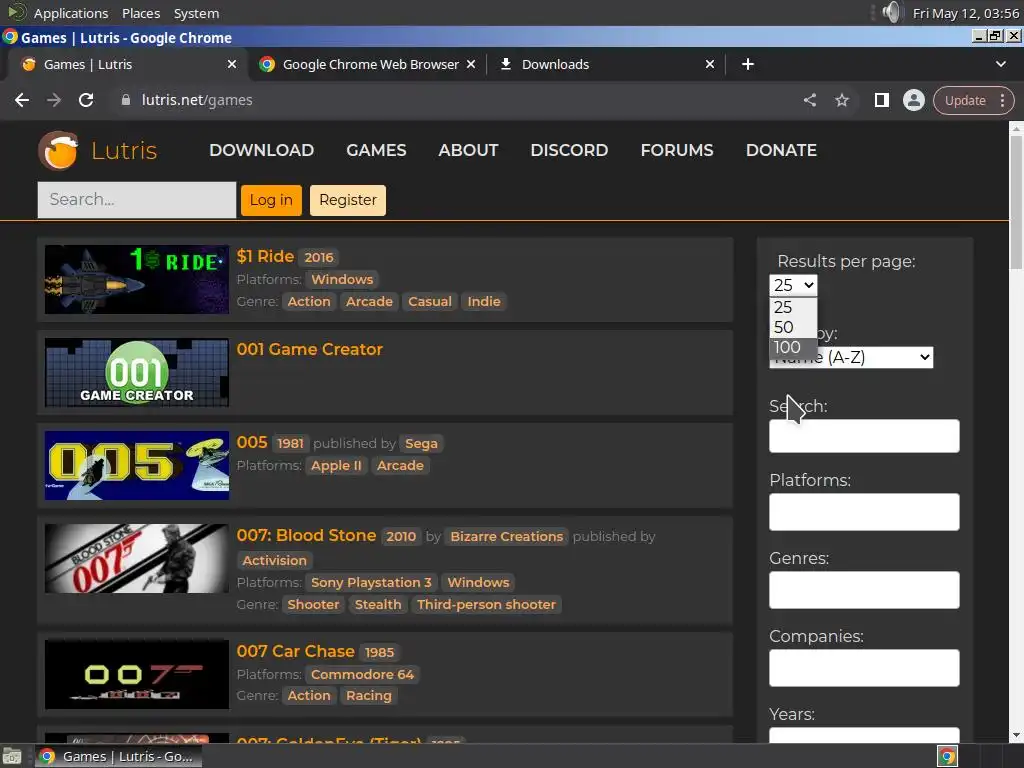1024x768 pixels.
Task: Click the Chrome icon in bottom panel tray
Action: pyautogui.click(x=948, y=756)
